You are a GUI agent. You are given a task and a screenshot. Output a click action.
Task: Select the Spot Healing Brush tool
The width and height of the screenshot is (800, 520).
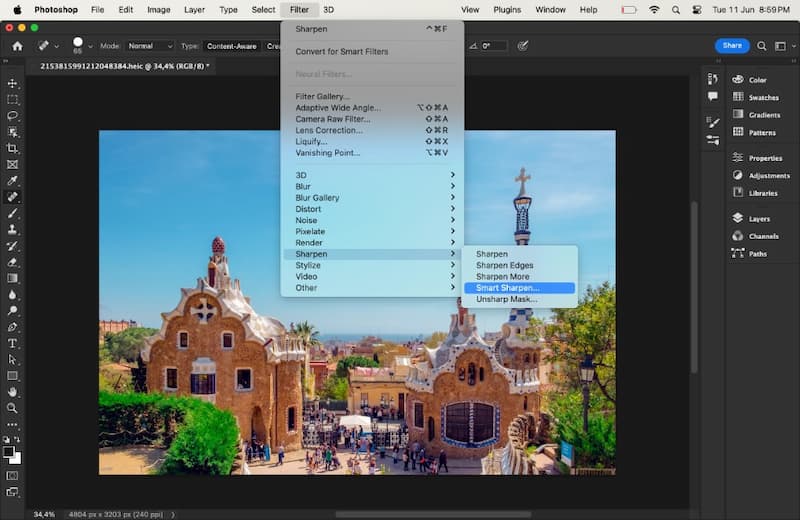tap(12, 197)
